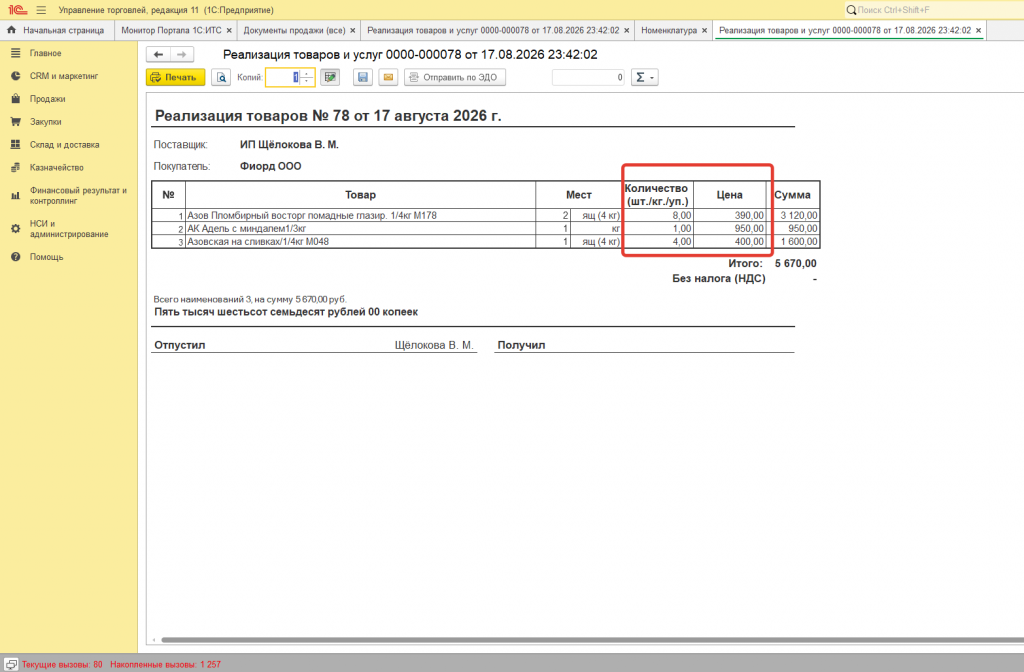Close the Монитор Портала 1С:ИТС tab

coord(229,30)
